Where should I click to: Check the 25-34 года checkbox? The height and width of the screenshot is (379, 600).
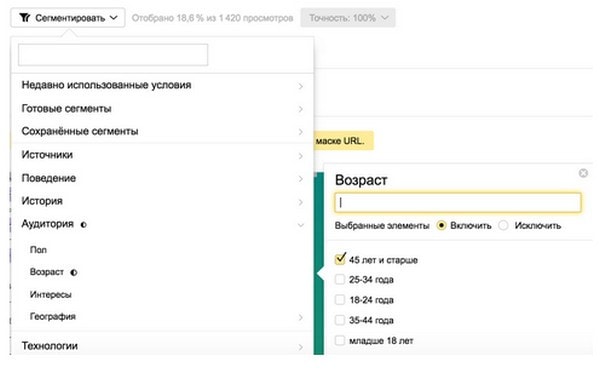pyautogui.click(x=340, y=279)
